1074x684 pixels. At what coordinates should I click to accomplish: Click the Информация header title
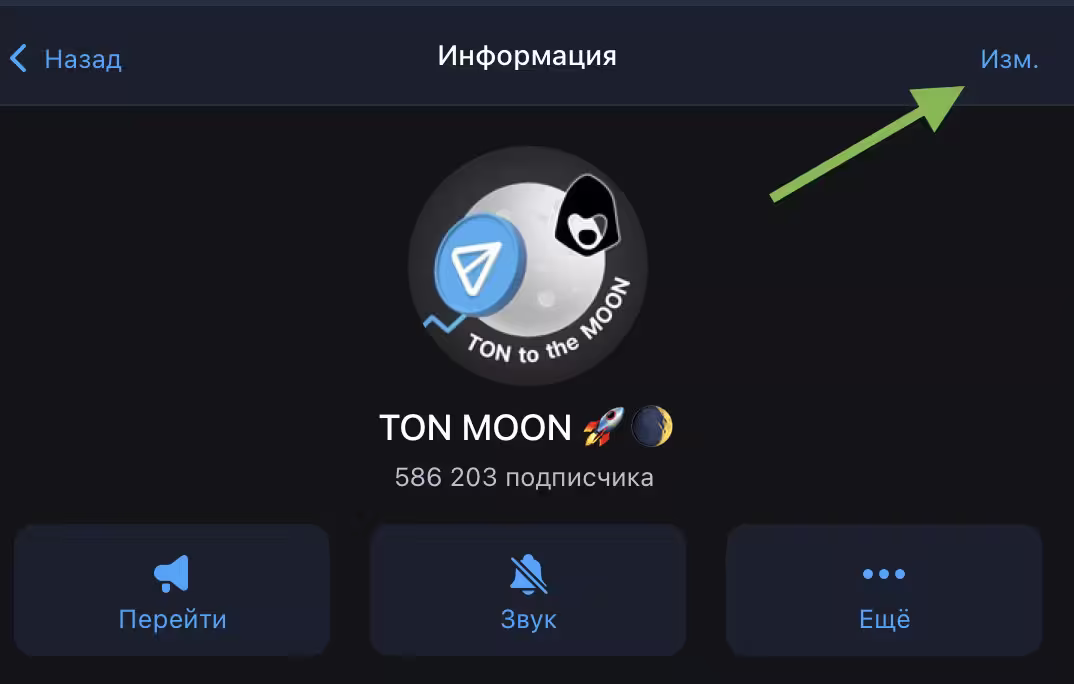pyautogui.click(x=527, y=55)
